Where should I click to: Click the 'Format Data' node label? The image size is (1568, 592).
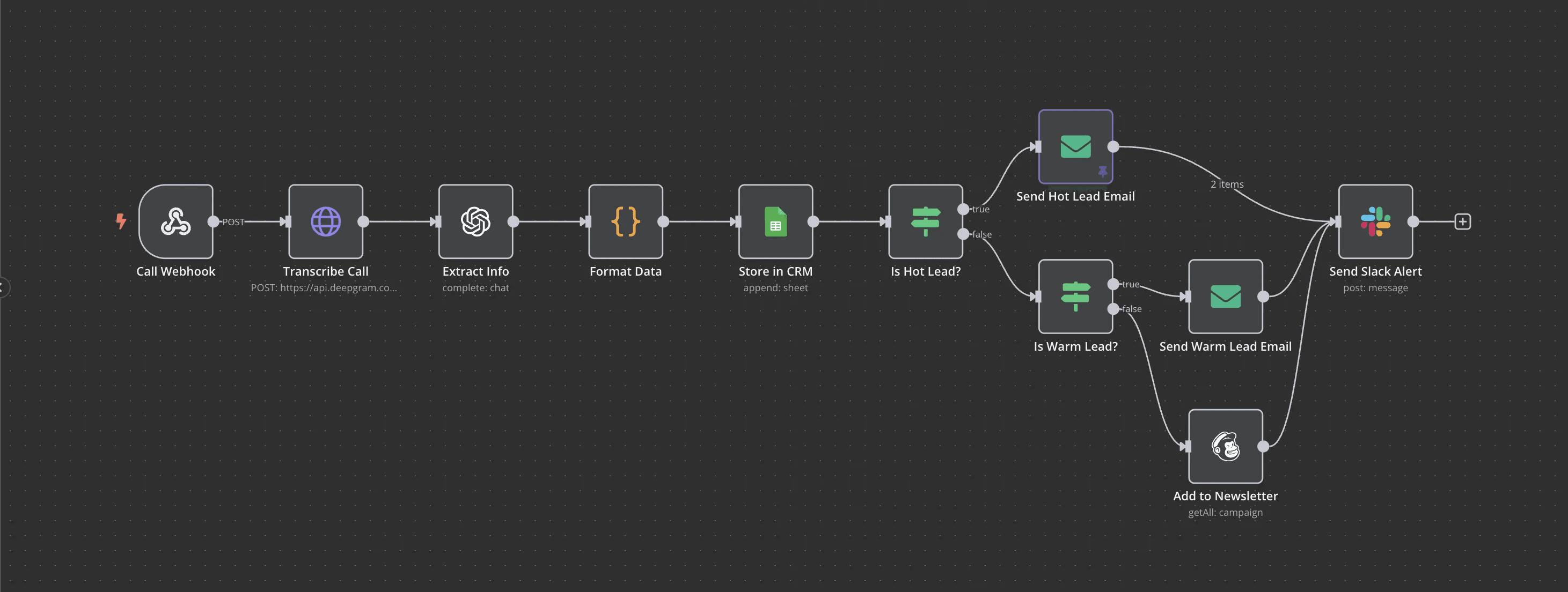coord(626,271)
